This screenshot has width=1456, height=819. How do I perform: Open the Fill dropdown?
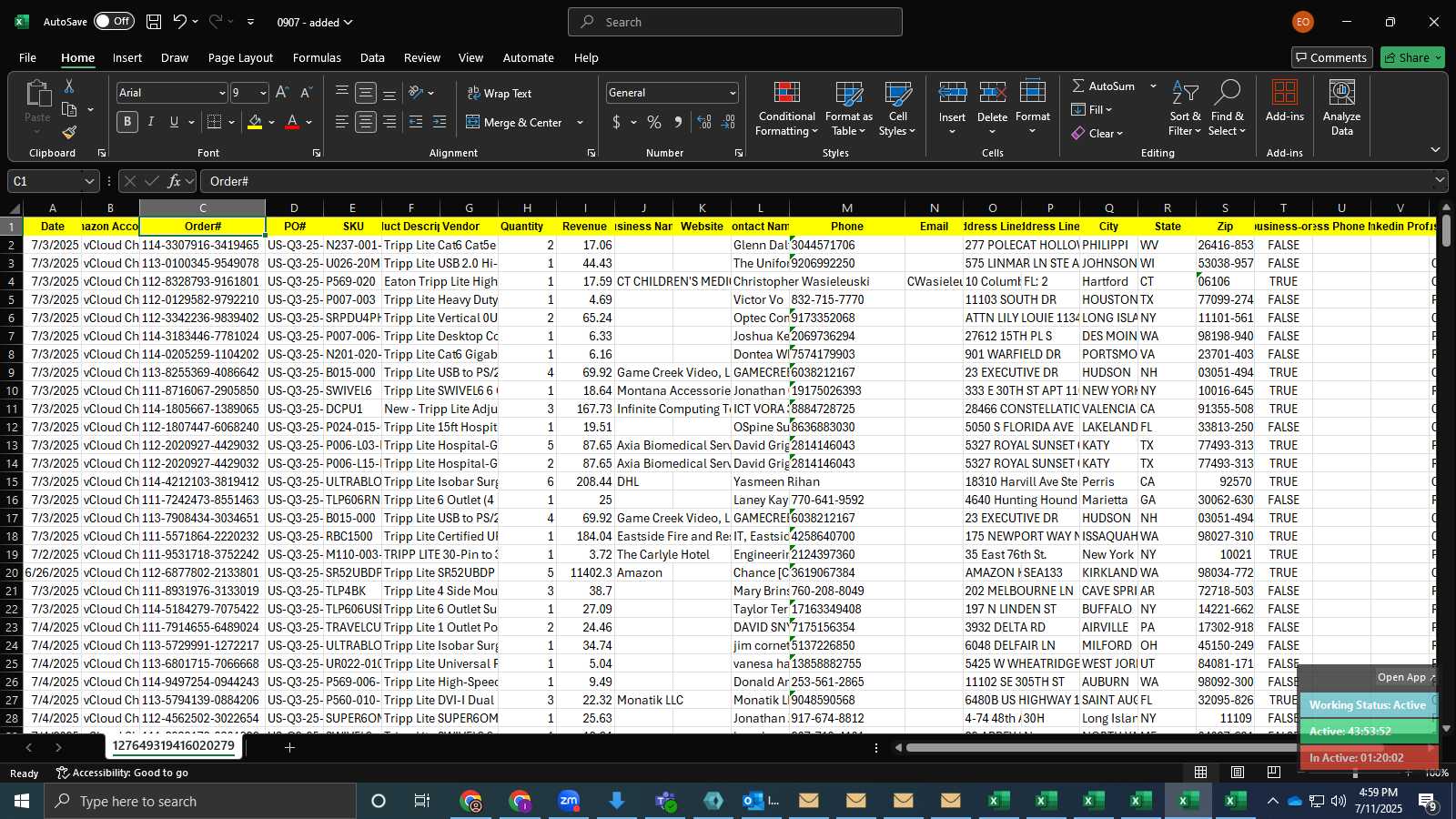pyautogui.click(x=1092, y=109)
